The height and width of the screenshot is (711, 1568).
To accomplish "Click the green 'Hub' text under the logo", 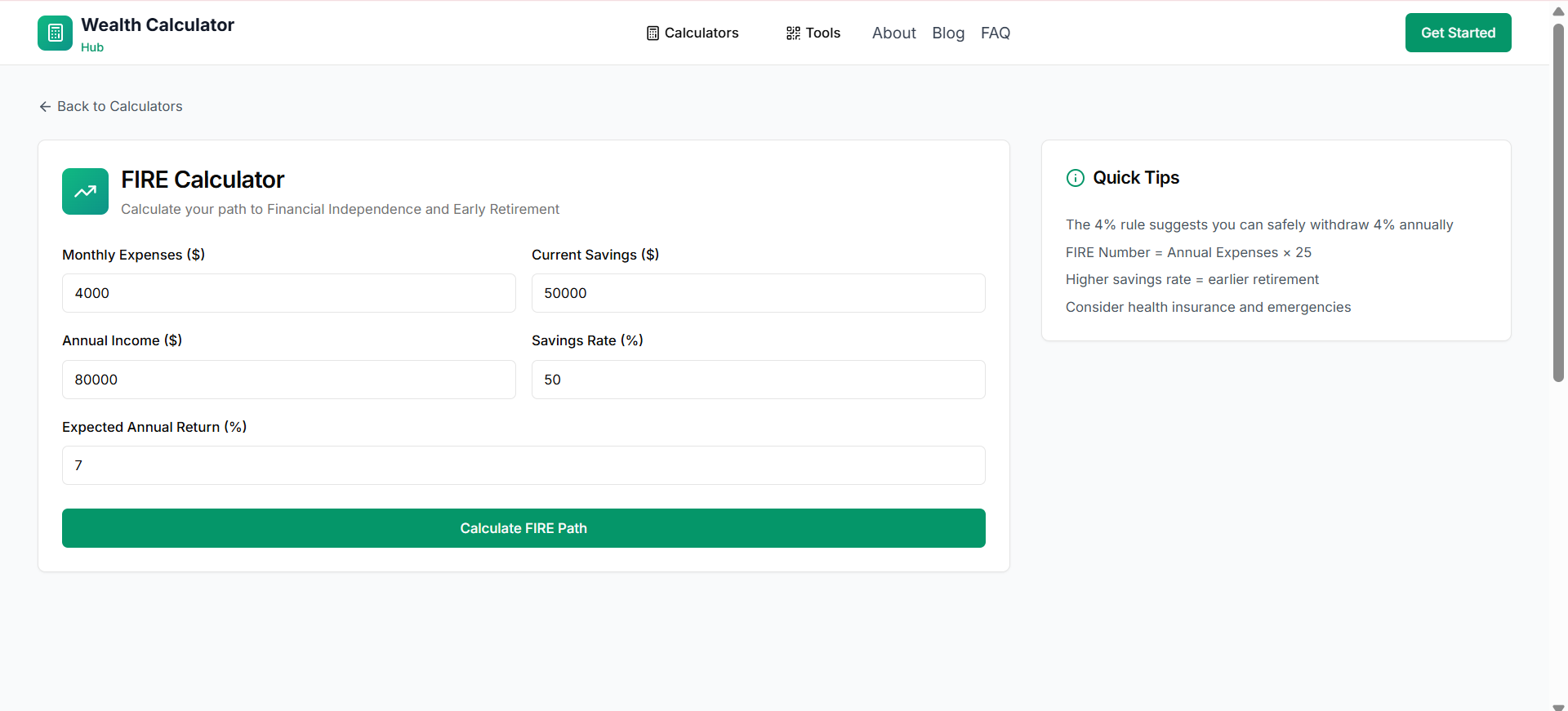I will click(92, 47).
